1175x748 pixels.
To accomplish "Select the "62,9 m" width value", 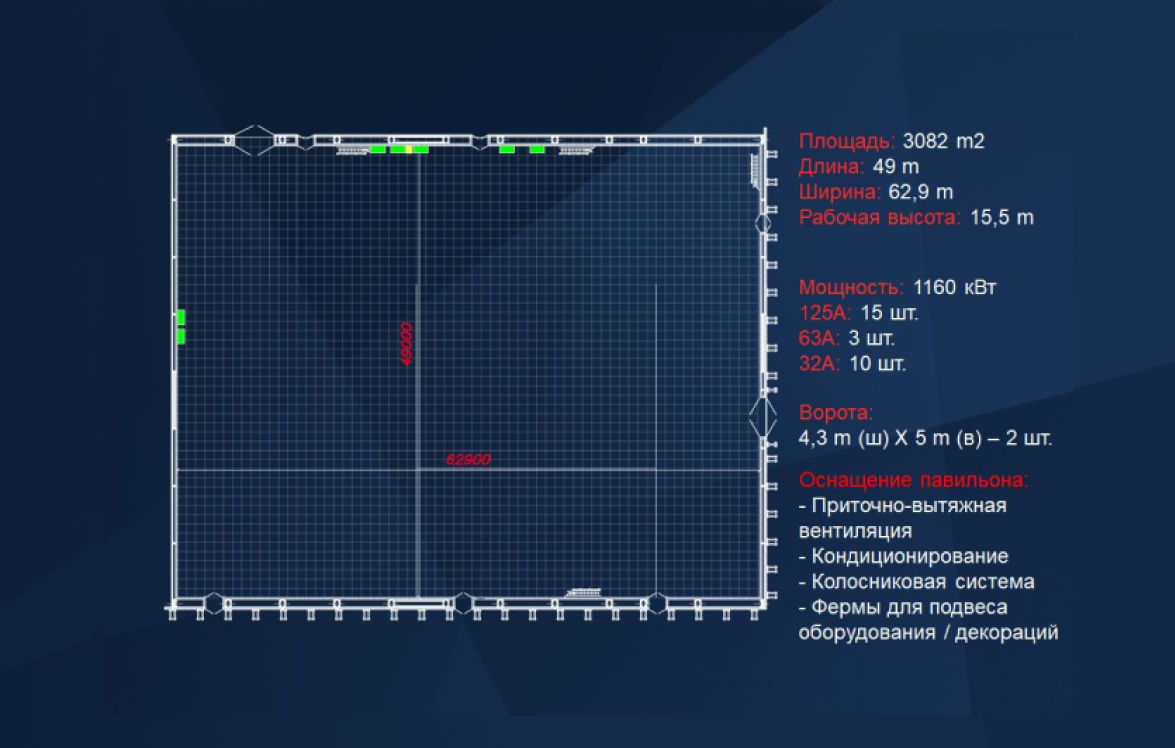I will point(921,192).
